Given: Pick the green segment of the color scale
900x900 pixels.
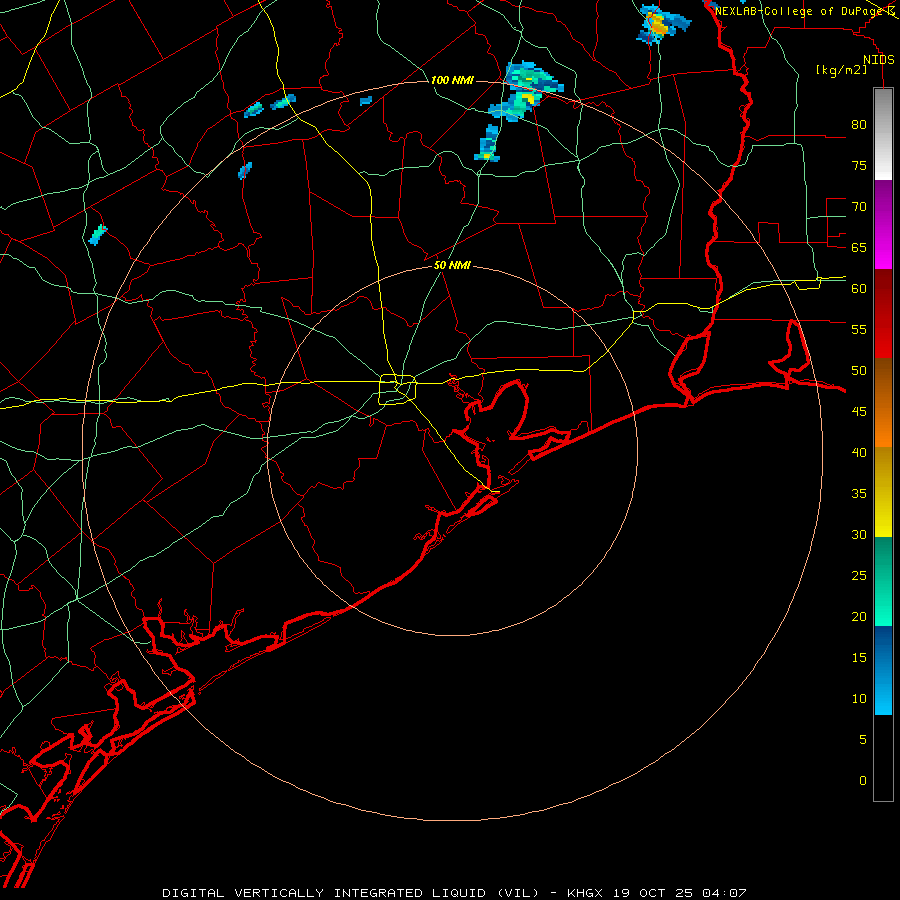Looking at the screenshot, I should pos(883,581).
